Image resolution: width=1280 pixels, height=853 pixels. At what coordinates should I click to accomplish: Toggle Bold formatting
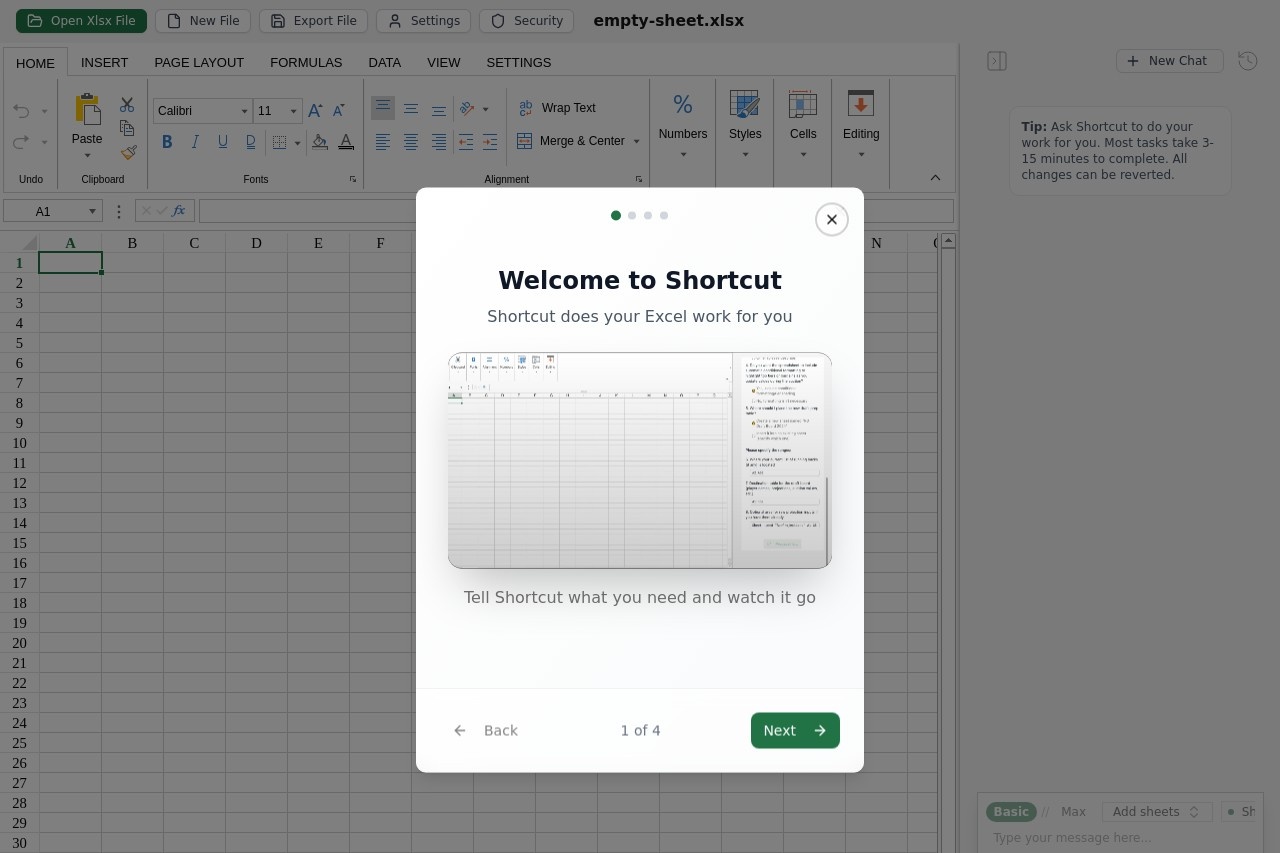167,142
